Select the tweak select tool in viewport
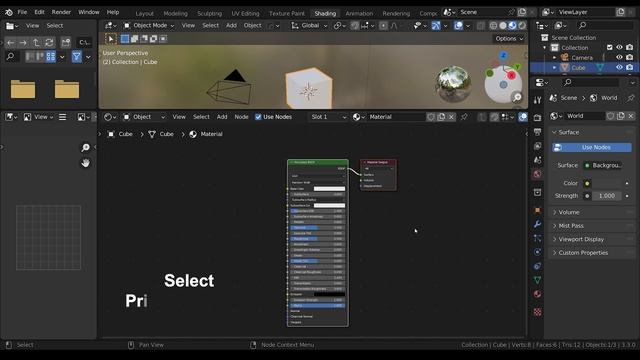 (111, 39)
